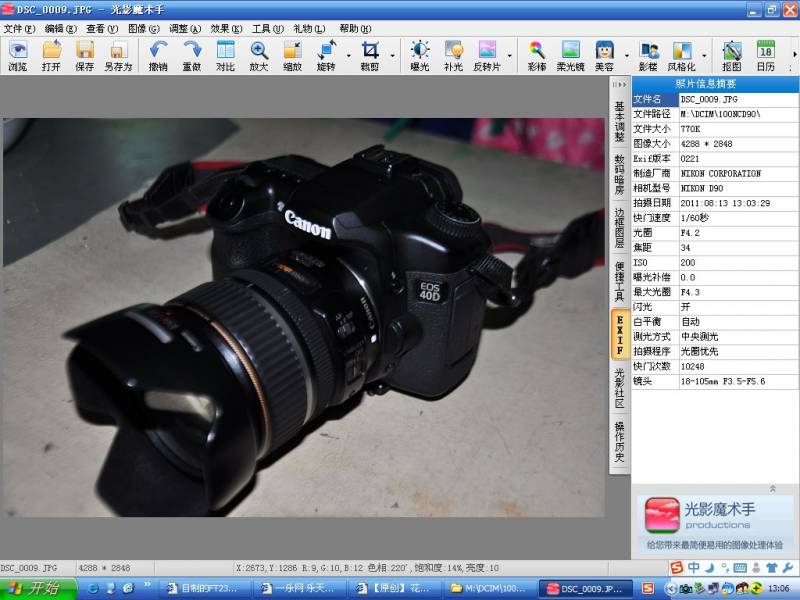Open the 日历 calendar tool
Screen dimensions: 800x600
click(x=765, y=56)
